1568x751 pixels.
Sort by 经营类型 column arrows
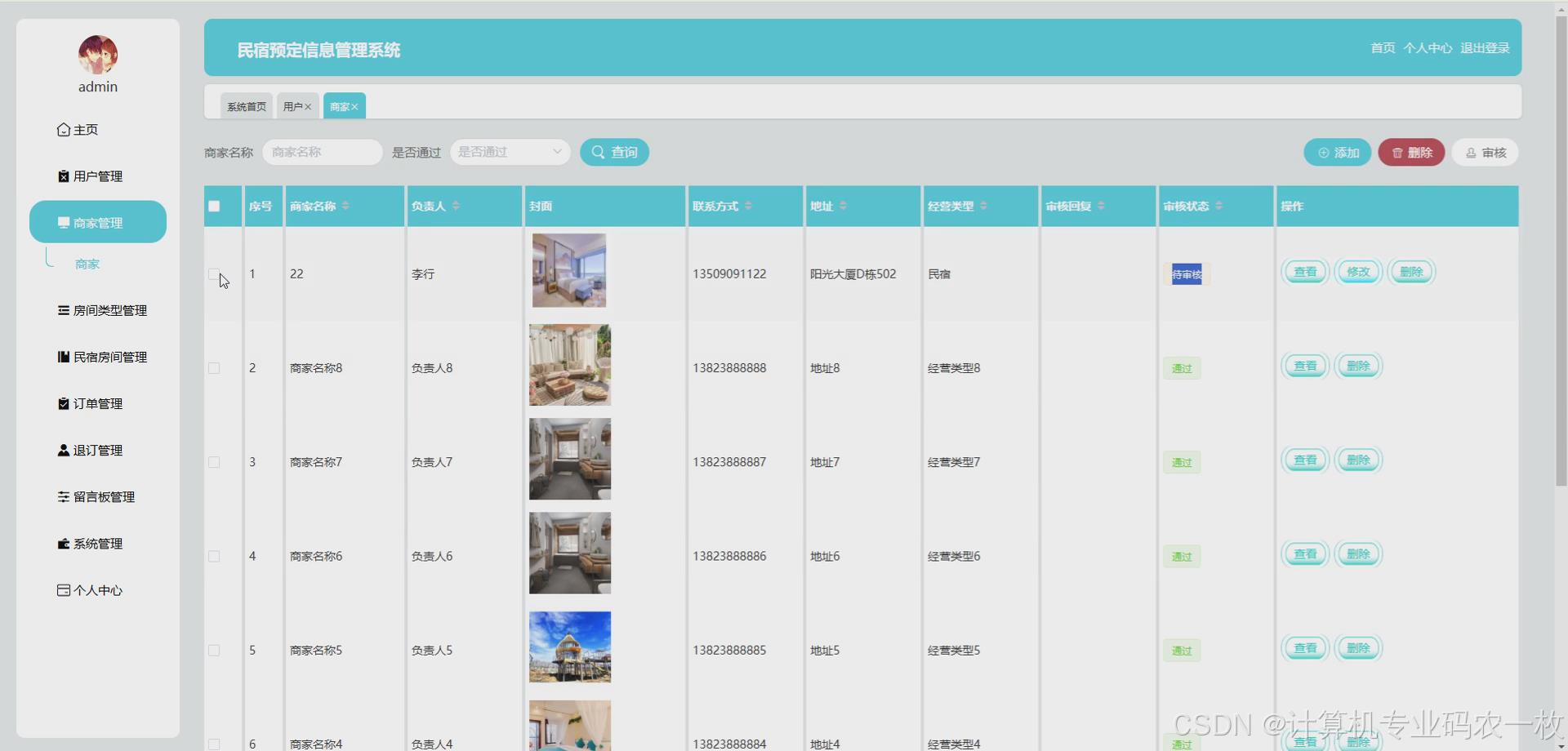[x=983, y=206]
